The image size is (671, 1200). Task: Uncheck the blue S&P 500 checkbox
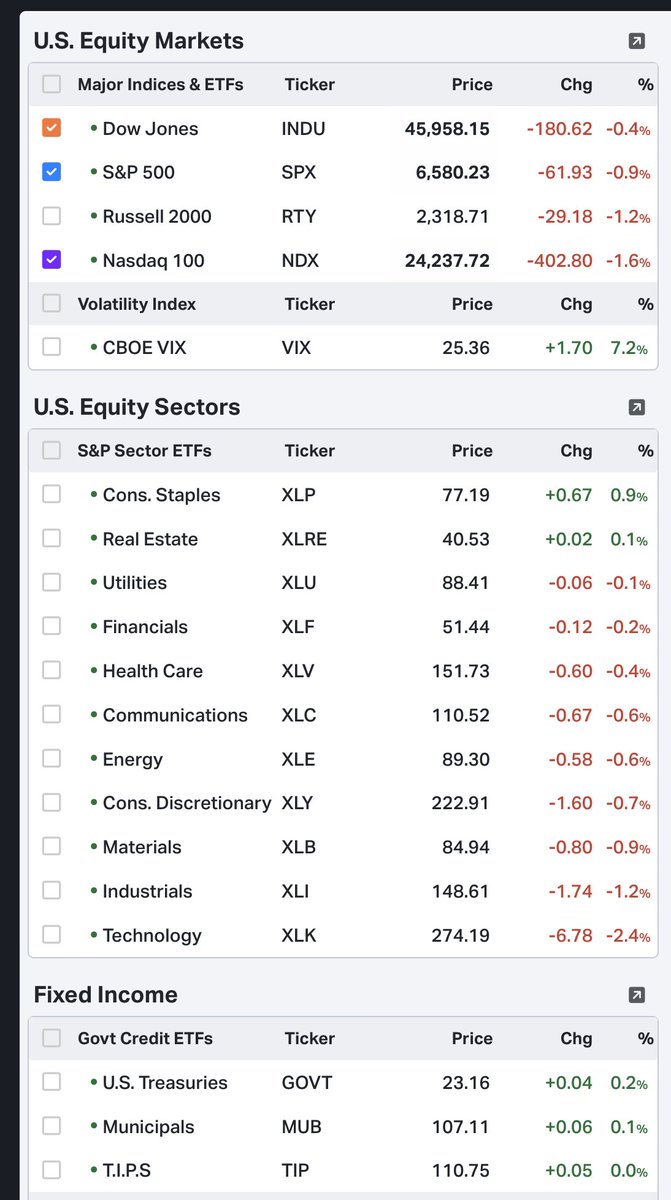tap(52, 172)
